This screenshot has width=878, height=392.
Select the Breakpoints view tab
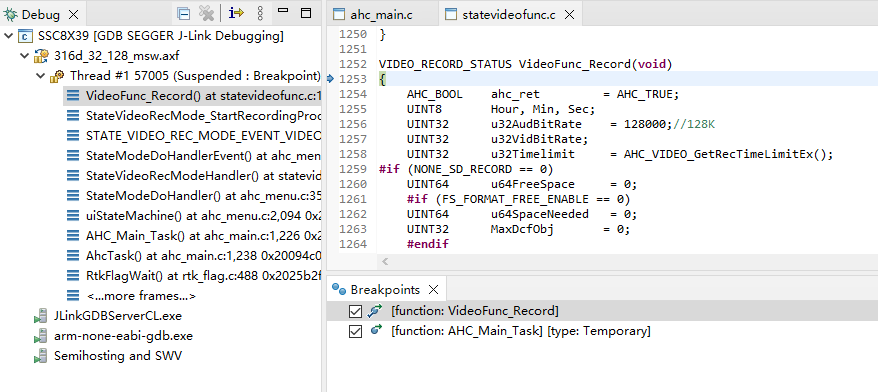[x=376, y=290]
